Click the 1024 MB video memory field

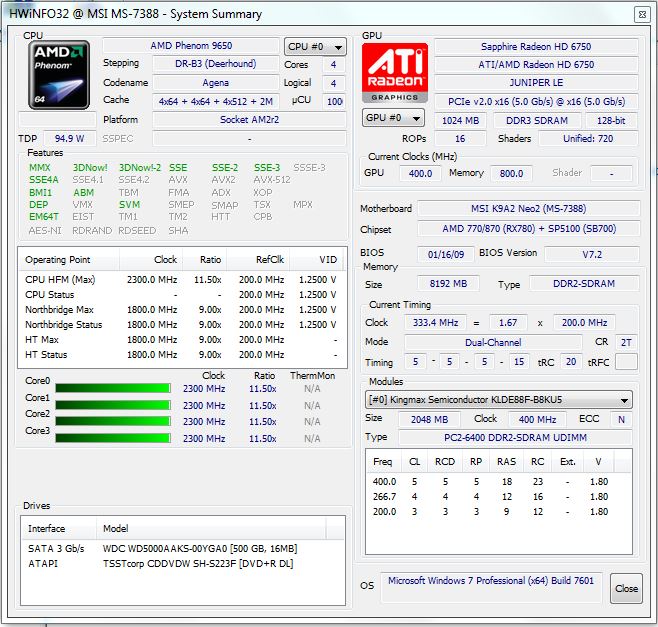pos(460,120)
